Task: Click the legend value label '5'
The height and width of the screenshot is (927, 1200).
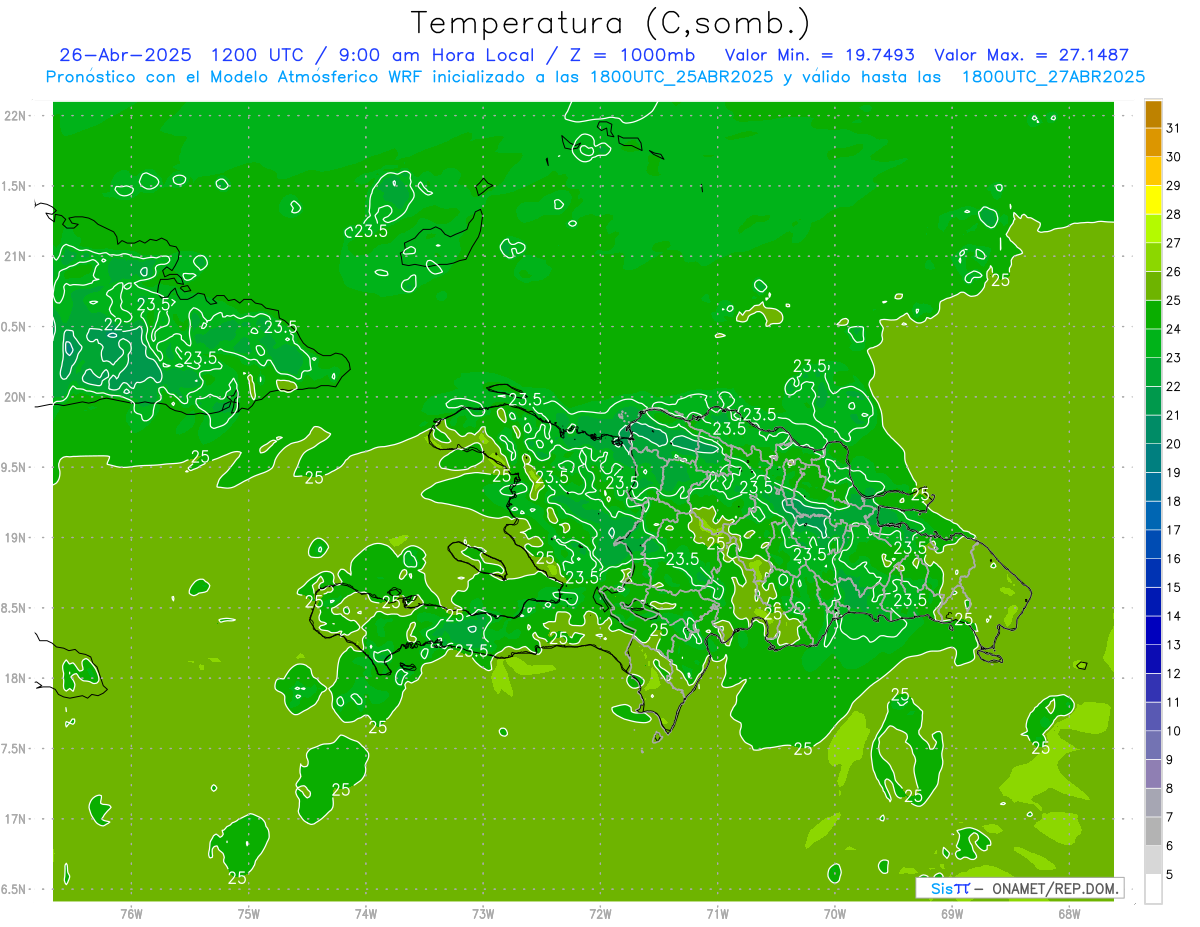Action: [x=1169, y=875]
